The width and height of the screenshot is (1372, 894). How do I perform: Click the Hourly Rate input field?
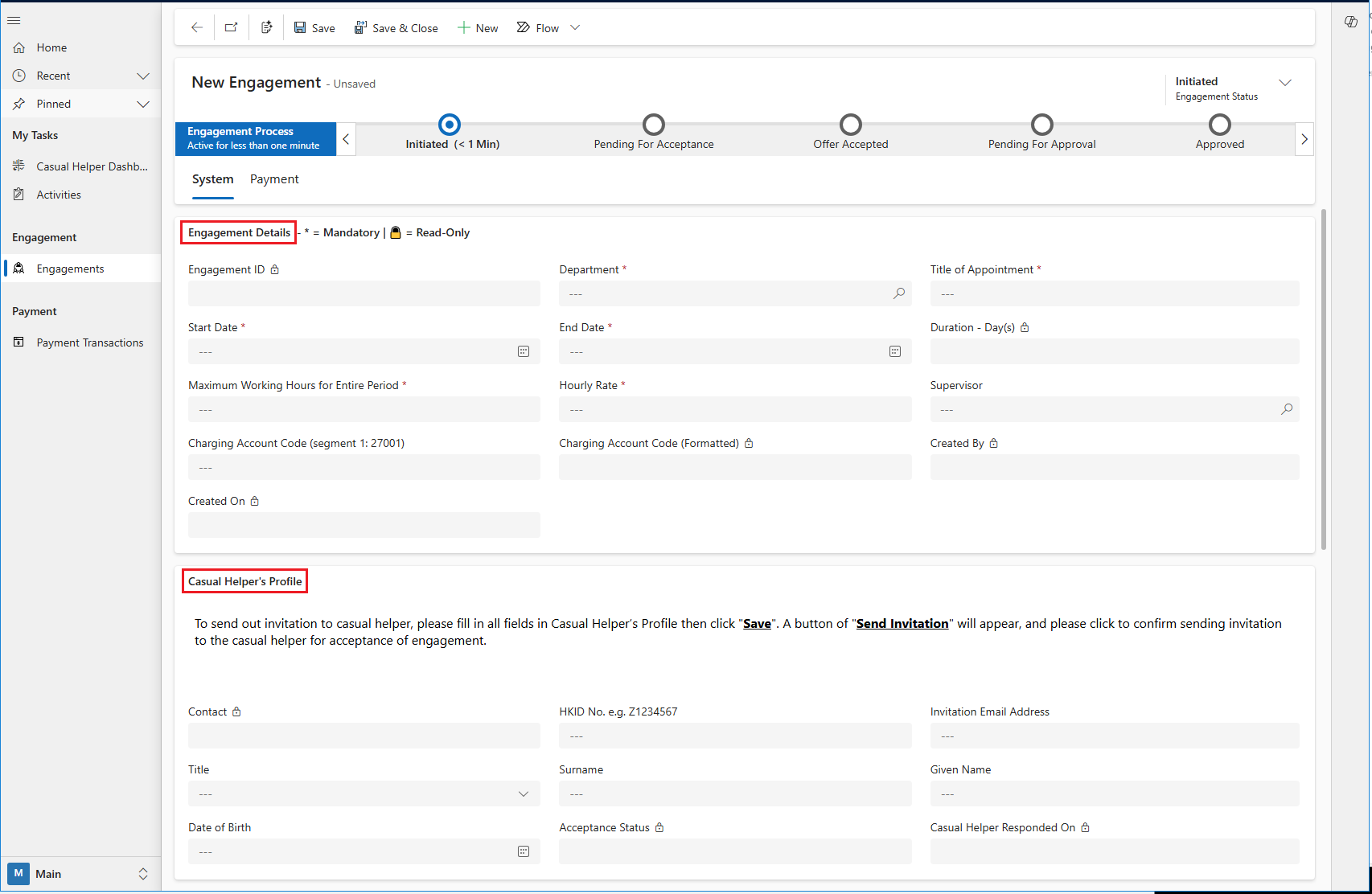[734, 409]
